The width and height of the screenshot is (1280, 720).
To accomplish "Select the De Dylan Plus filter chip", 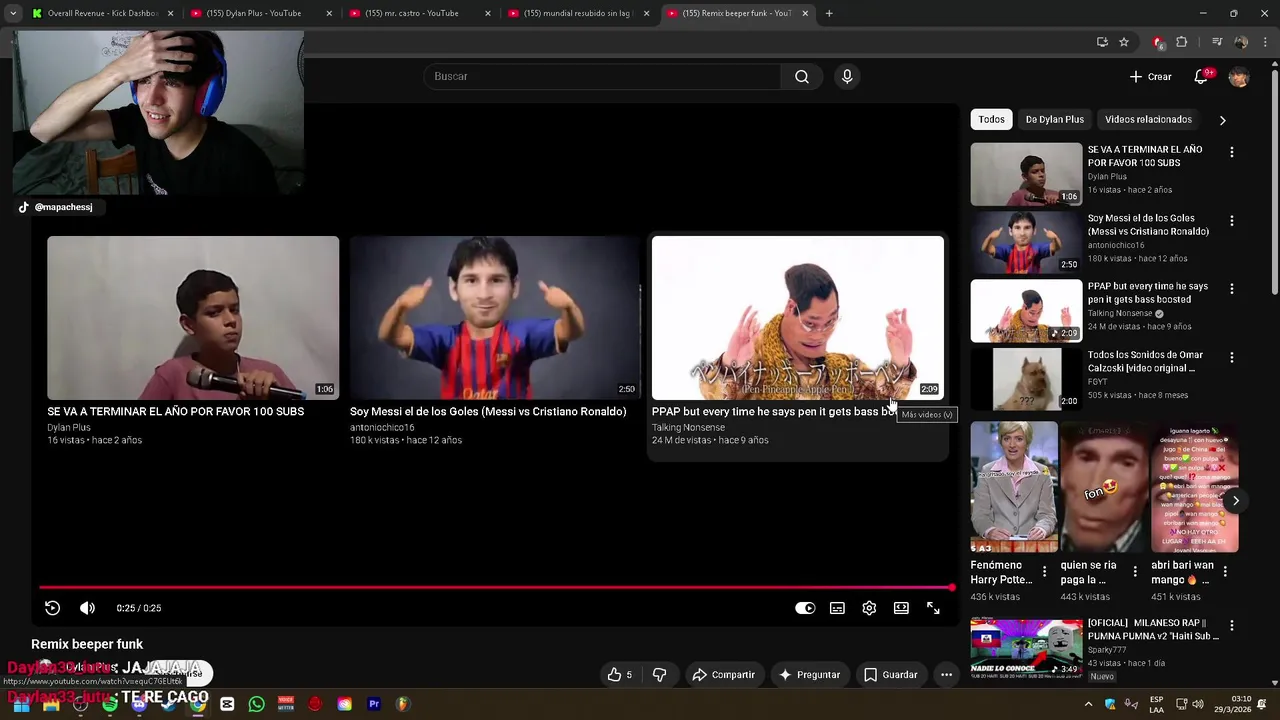I will coord(1054,119).
